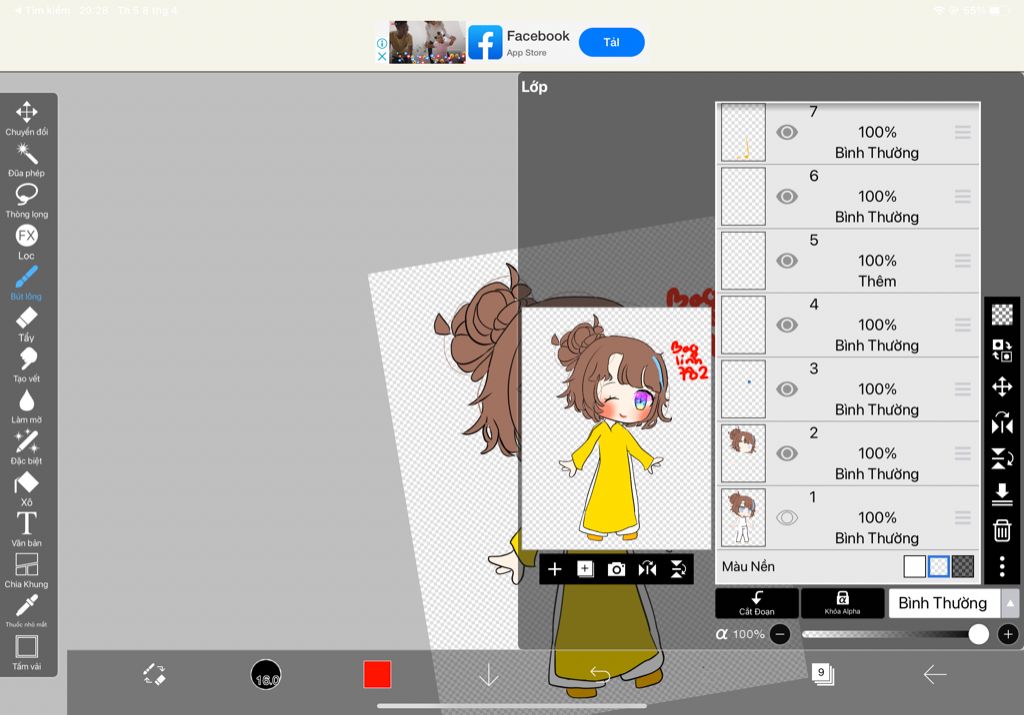The height and width of the screenshot is (715, 1024).
Task: Tap the opacity slider handle
Action: (x=978, y=634)
